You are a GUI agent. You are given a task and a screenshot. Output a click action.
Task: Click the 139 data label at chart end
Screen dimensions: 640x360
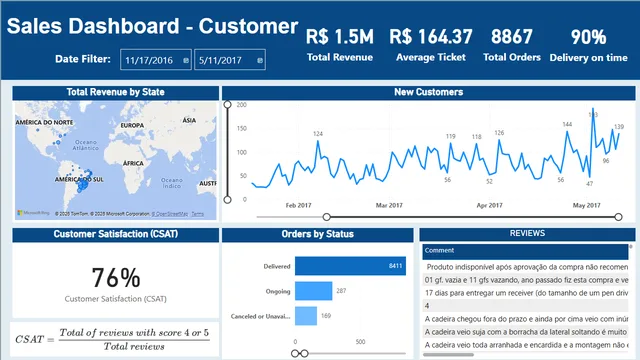click(619, 127)
